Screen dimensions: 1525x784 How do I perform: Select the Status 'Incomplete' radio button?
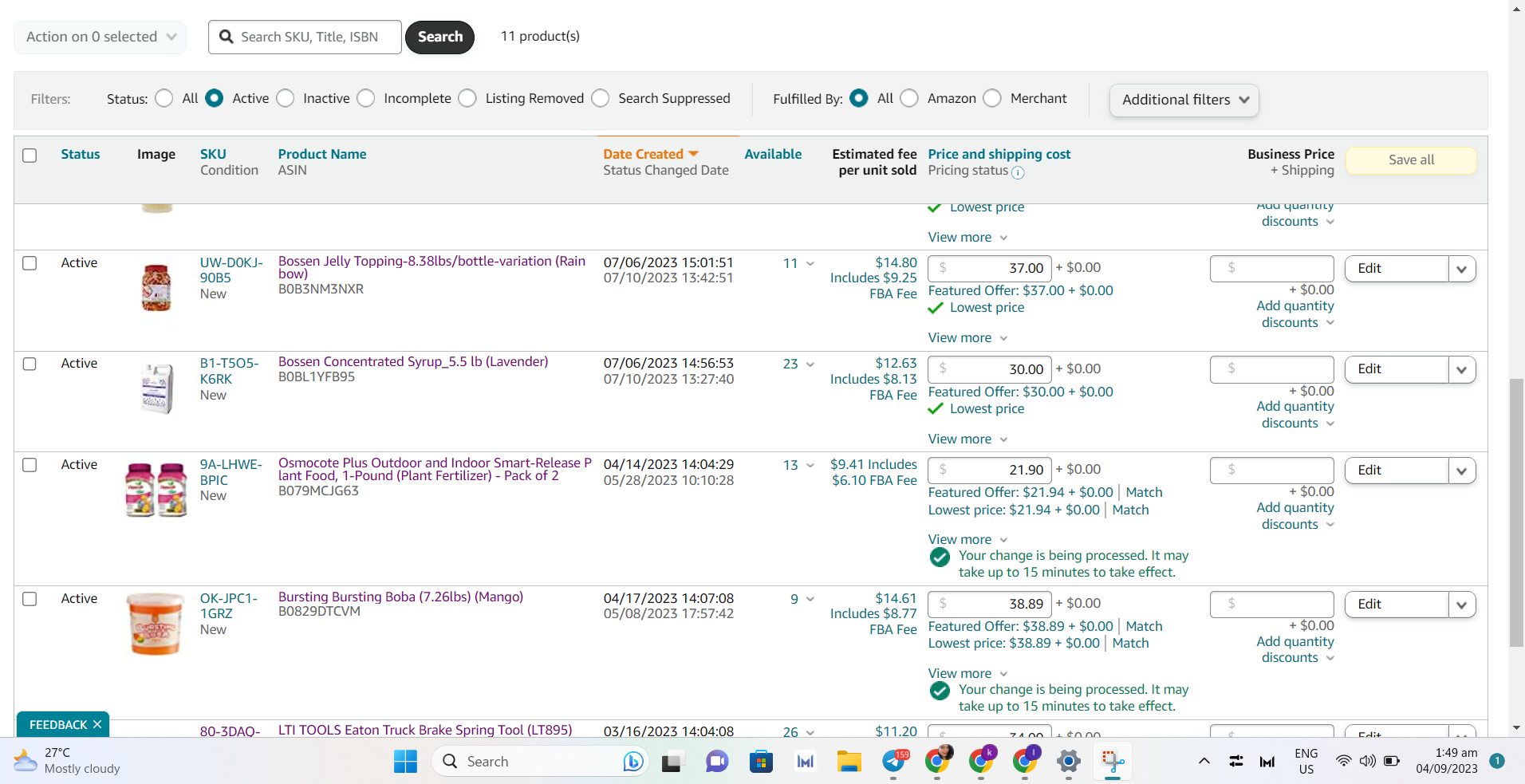pos(366,98)
